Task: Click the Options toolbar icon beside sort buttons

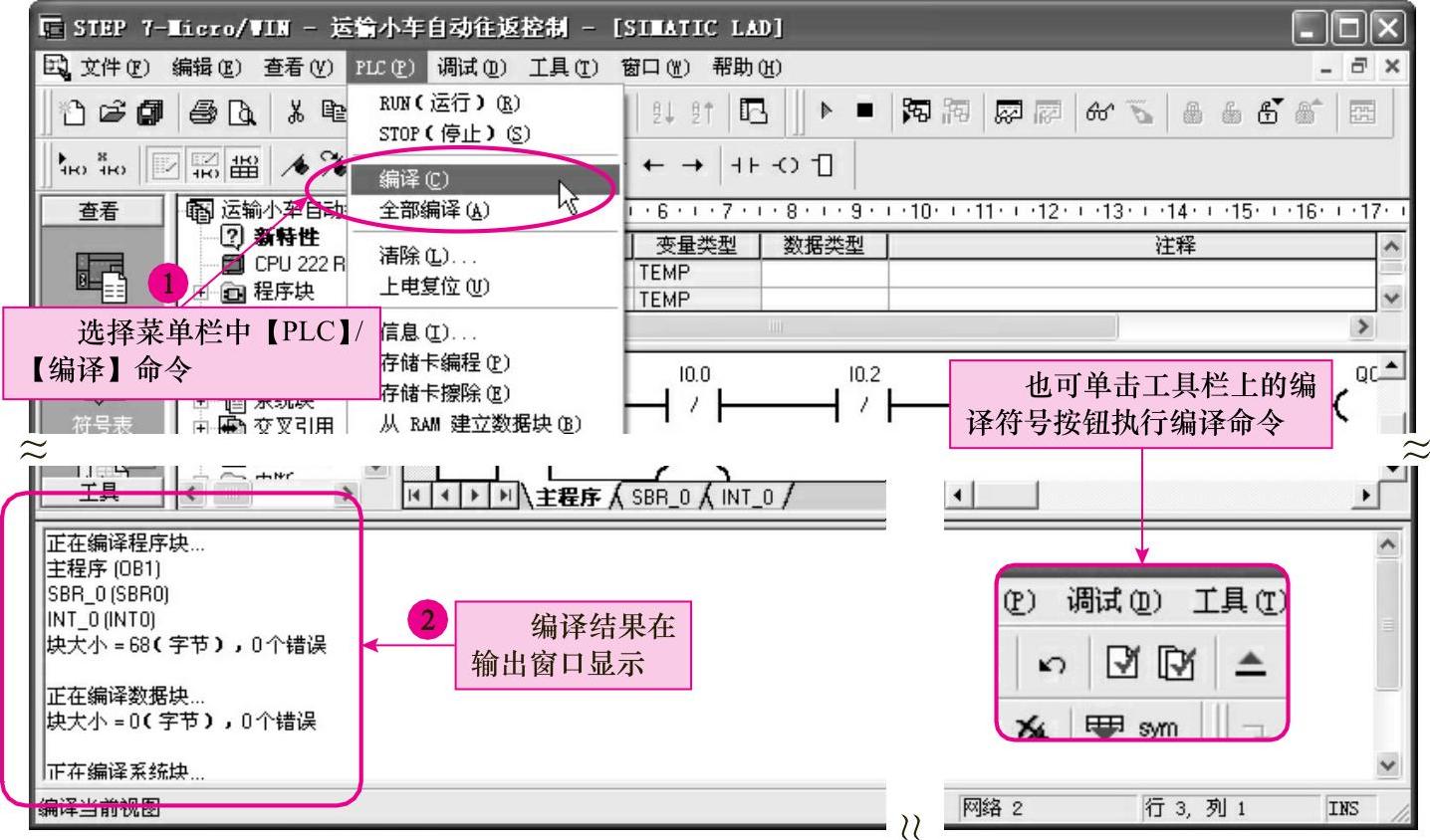Action: 754,112
